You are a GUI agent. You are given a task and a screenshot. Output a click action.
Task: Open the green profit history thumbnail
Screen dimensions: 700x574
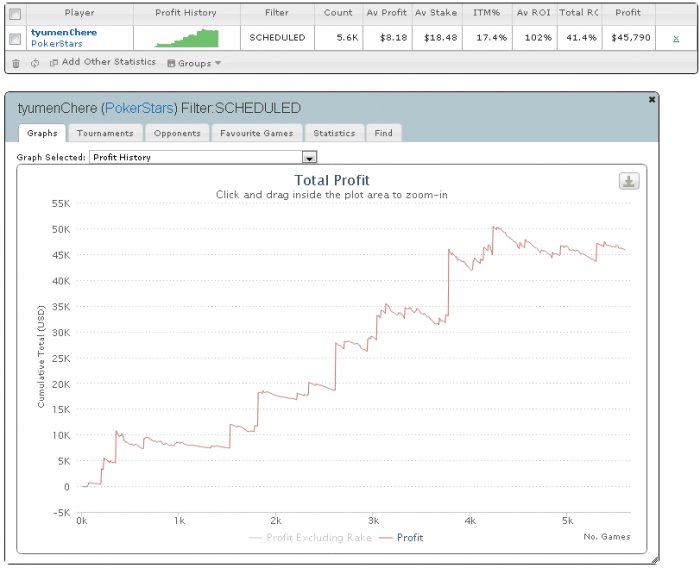pos(187,38)
